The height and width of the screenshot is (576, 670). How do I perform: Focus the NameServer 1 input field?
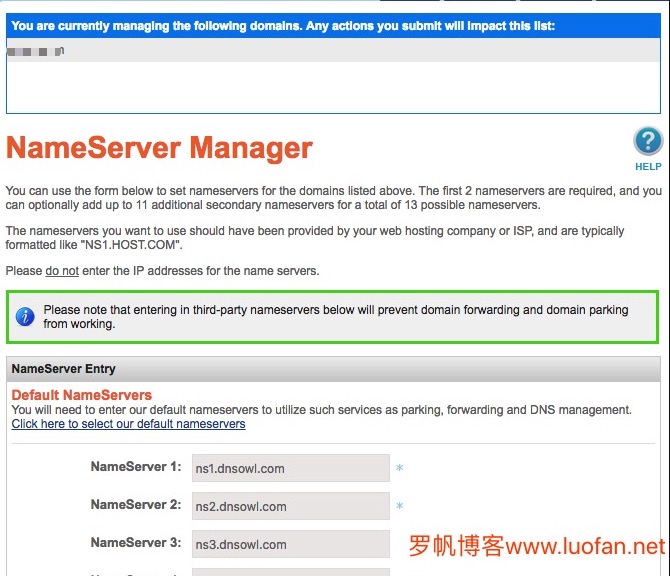291,468
